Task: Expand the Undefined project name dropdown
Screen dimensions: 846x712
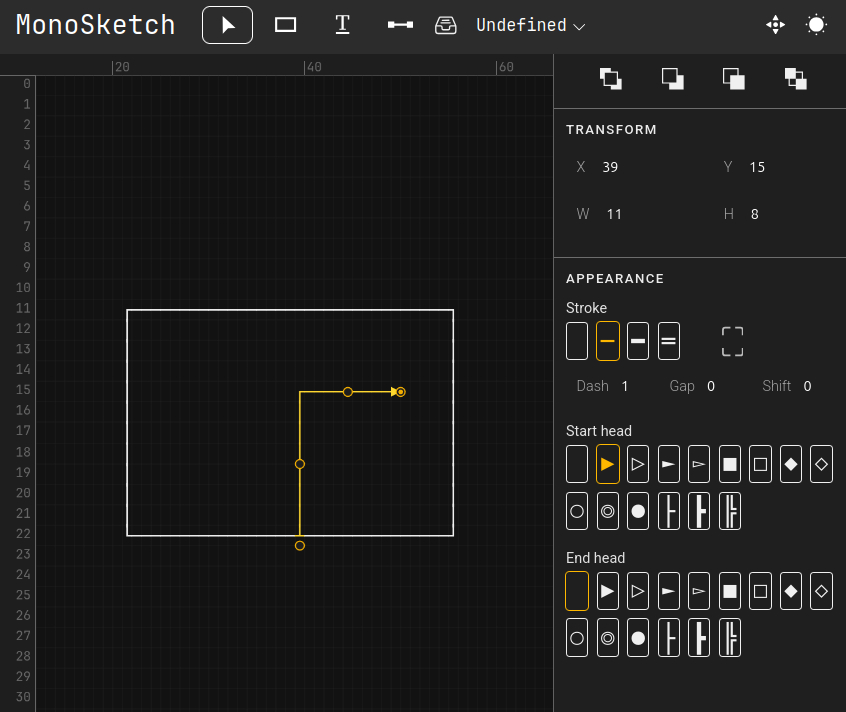Action: pyautogui.click(x=531, y=26)
